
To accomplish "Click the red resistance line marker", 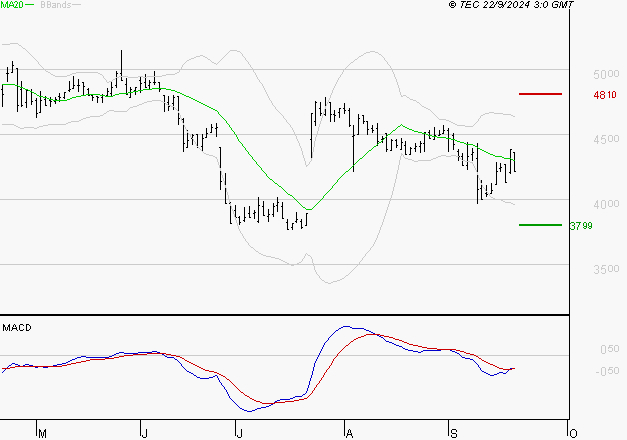I will tap(540, 94).
